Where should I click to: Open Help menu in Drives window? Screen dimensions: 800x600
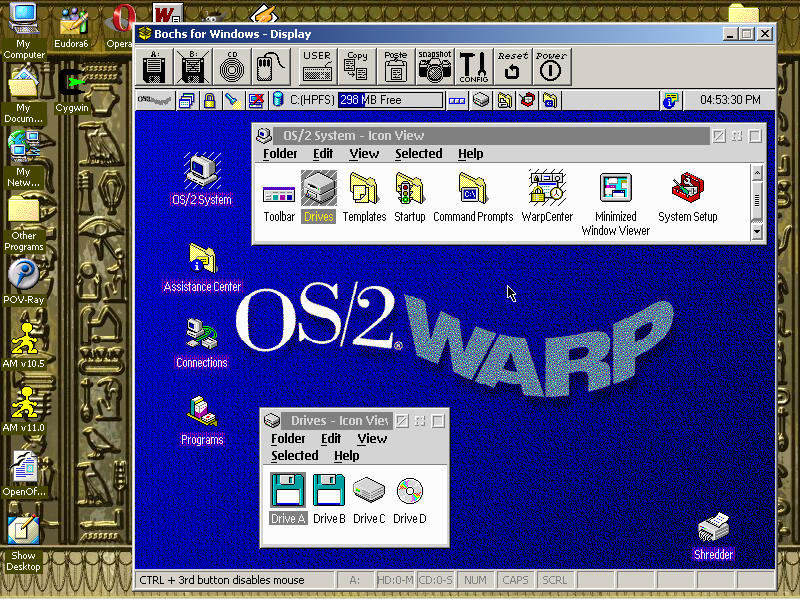click(x=347, y=456)
